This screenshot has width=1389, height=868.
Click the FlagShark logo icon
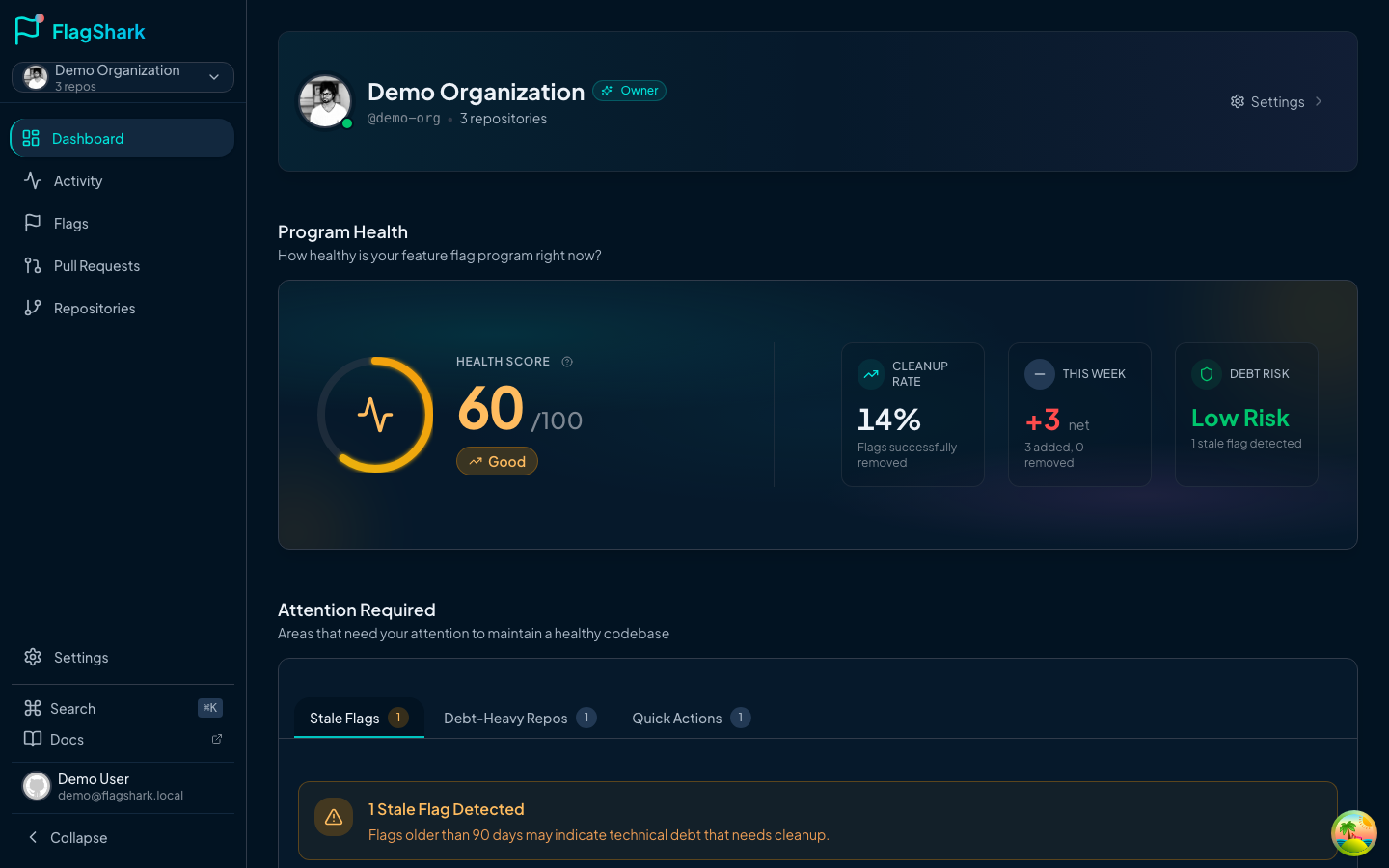(x=28, y=30)
